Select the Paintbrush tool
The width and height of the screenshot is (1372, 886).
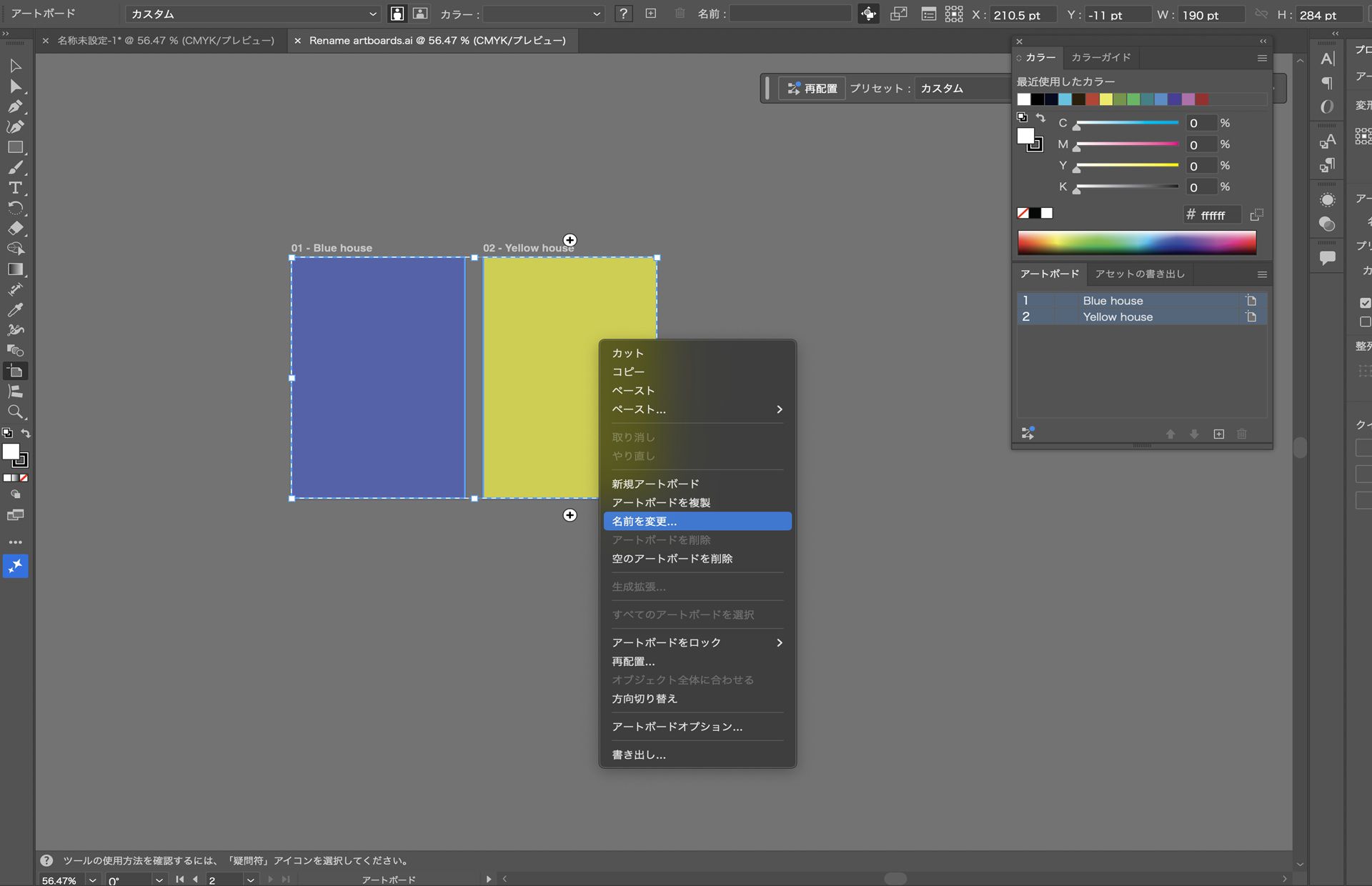pyautogui.click(x=14, y=167)
